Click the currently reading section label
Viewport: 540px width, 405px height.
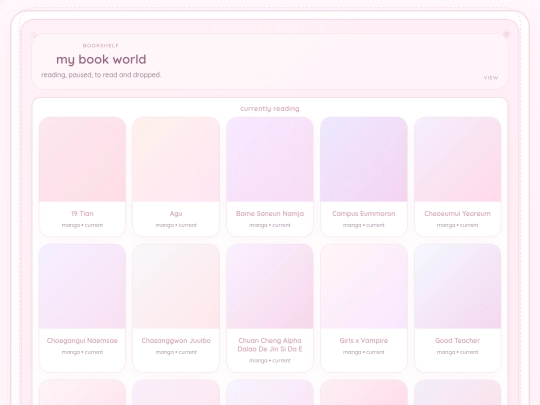pyautogui.click(x=270, y=109)
